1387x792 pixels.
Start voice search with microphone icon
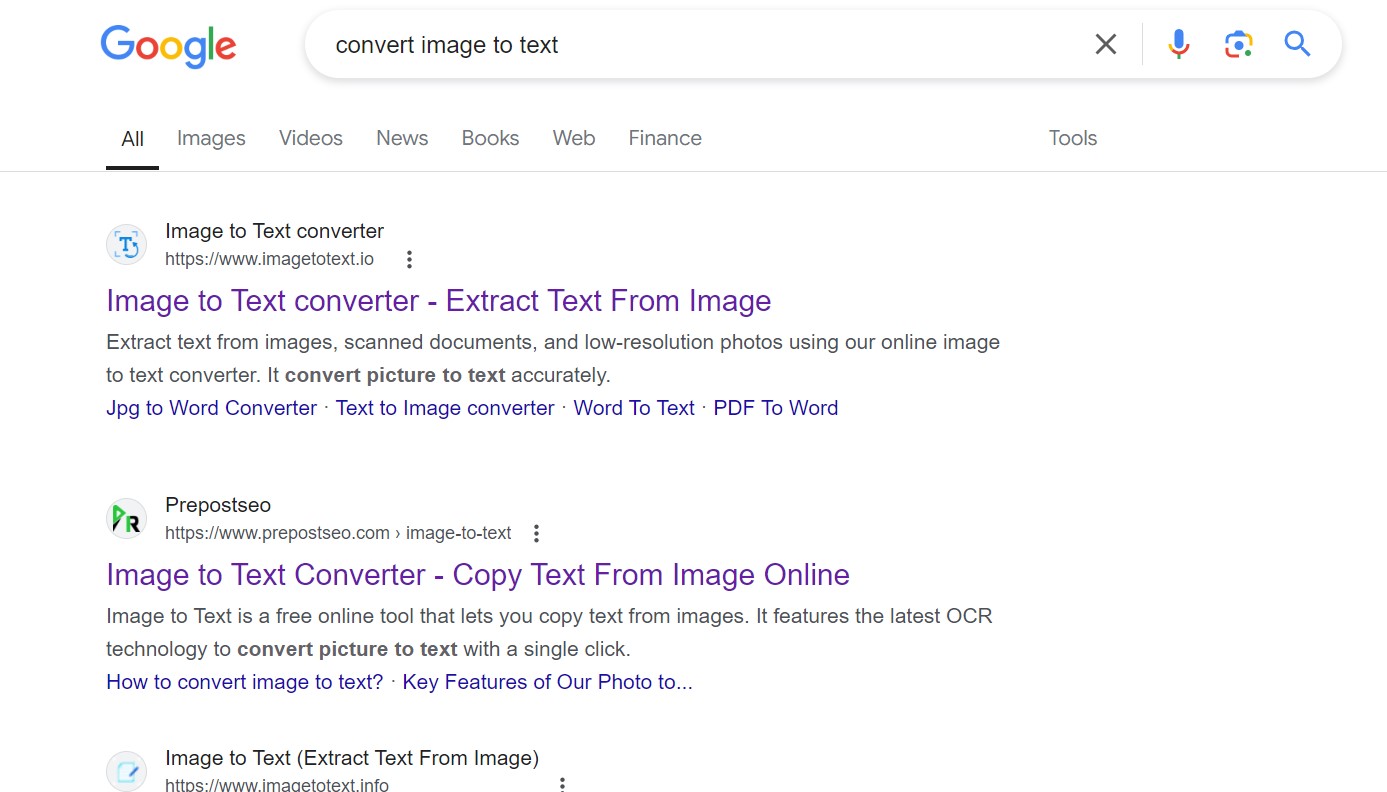pos(1179,44)
